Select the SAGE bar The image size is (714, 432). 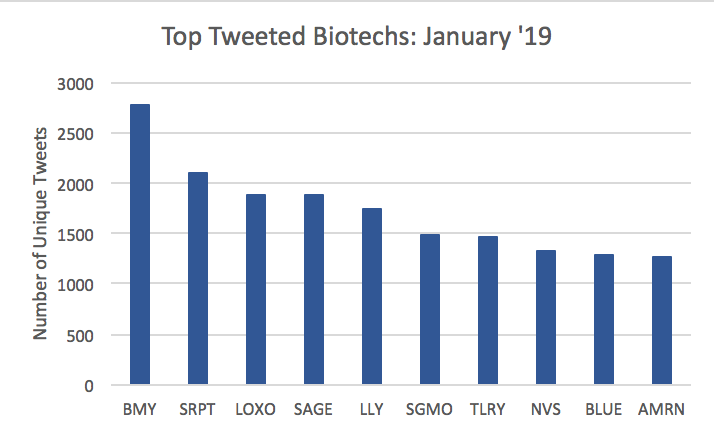(314, 290)
